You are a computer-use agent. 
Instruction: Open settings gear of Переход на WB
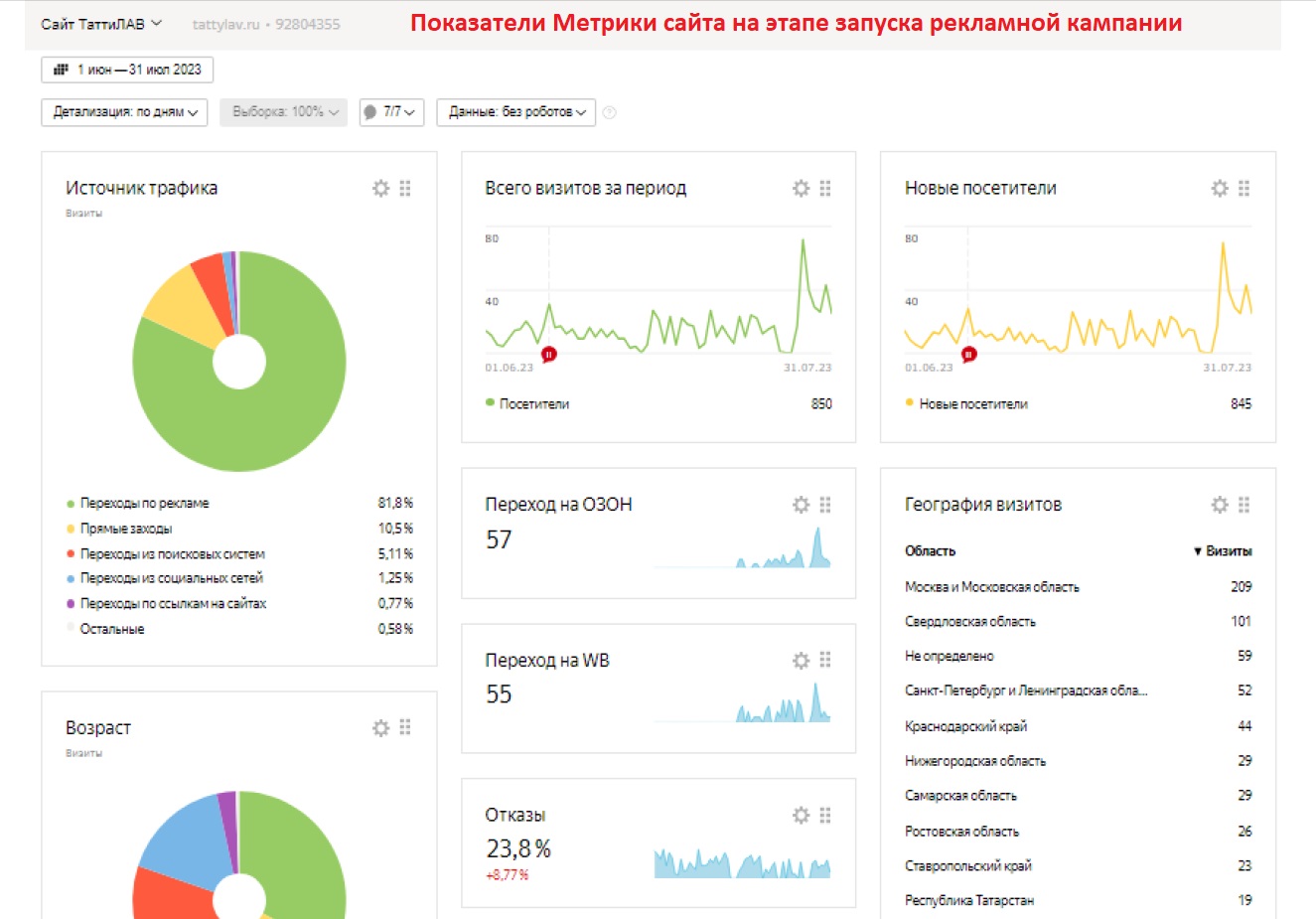pyautogui.click(x=801, y=660)
